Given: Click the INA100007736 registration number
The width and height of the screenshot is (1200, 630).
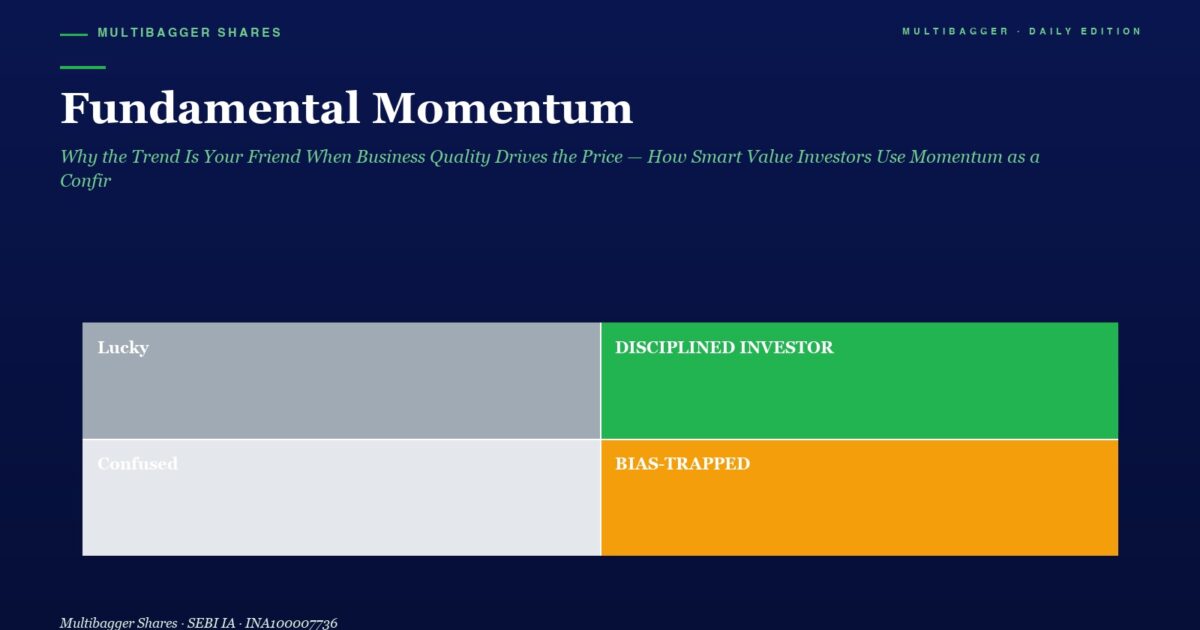Looking at the screenshot, I should [x=291, y=623].
